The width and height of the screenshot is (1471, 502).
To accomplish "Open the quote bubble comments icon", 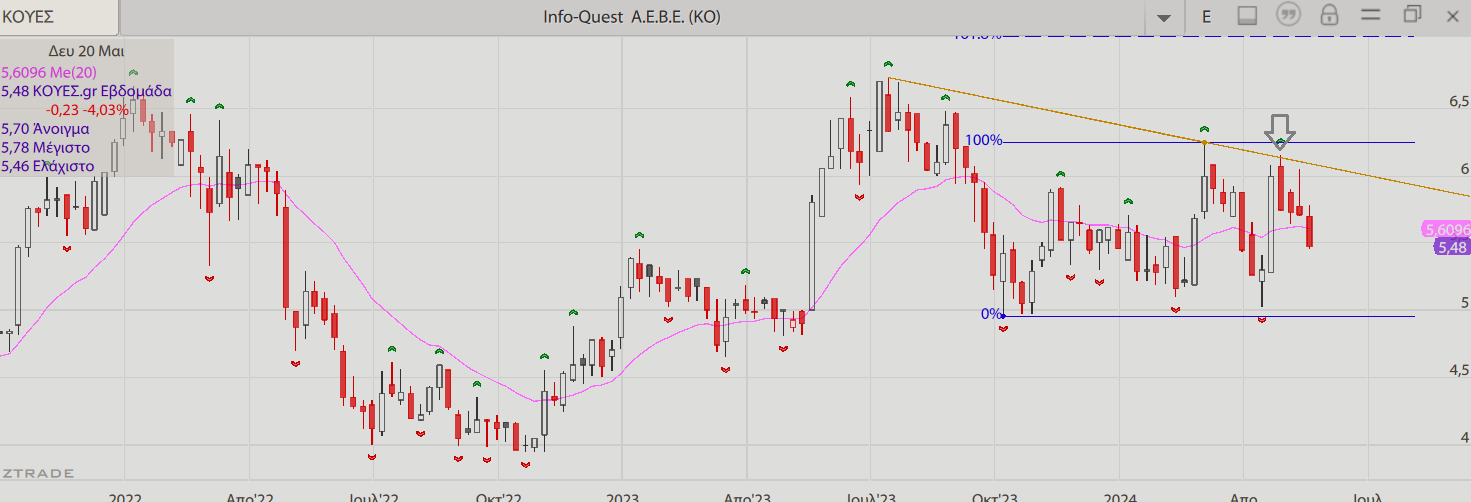I will 1289,15.
